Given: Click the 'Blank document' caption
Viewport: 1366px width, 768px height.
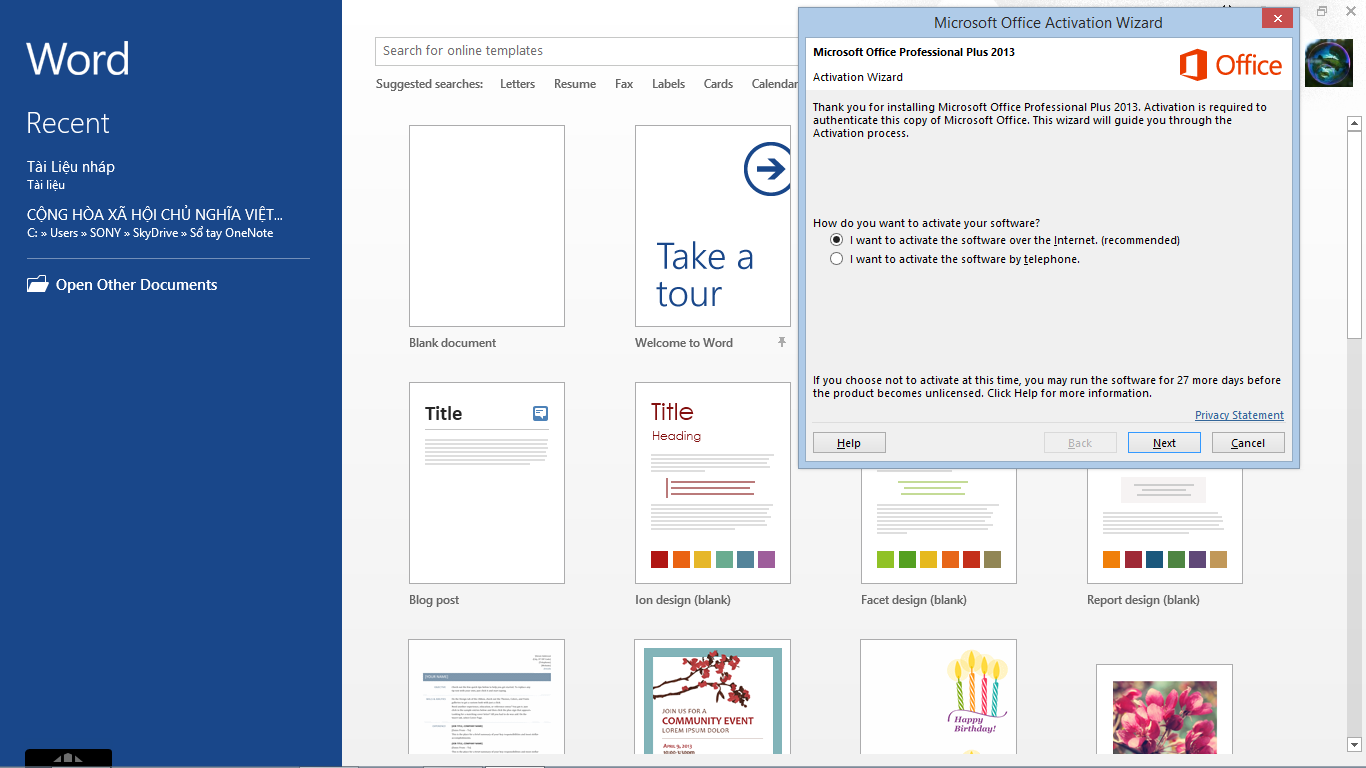Looking at the screenshot, I should (452, 343).
